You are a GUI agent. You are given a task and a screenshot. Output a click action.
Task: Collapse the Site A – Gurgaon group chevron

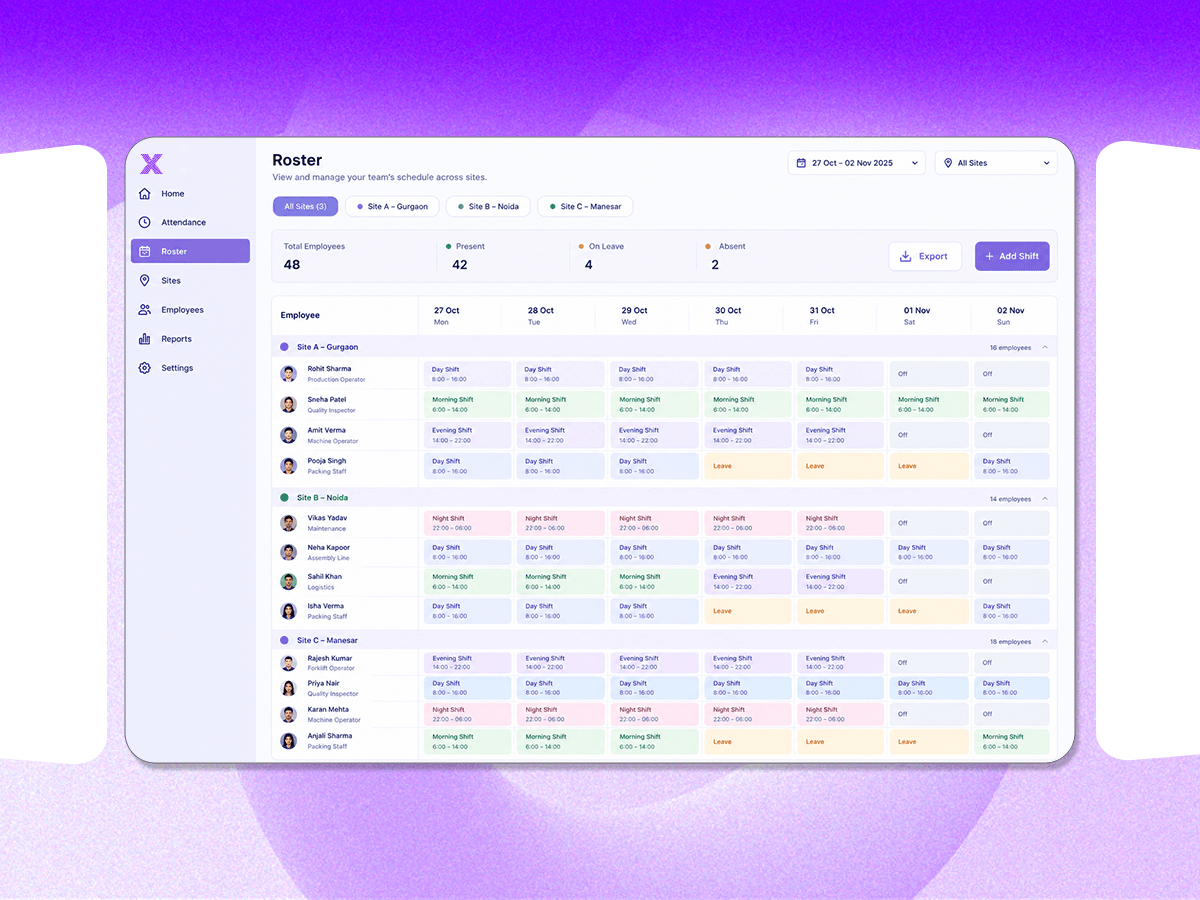(x=1045, y=347)
